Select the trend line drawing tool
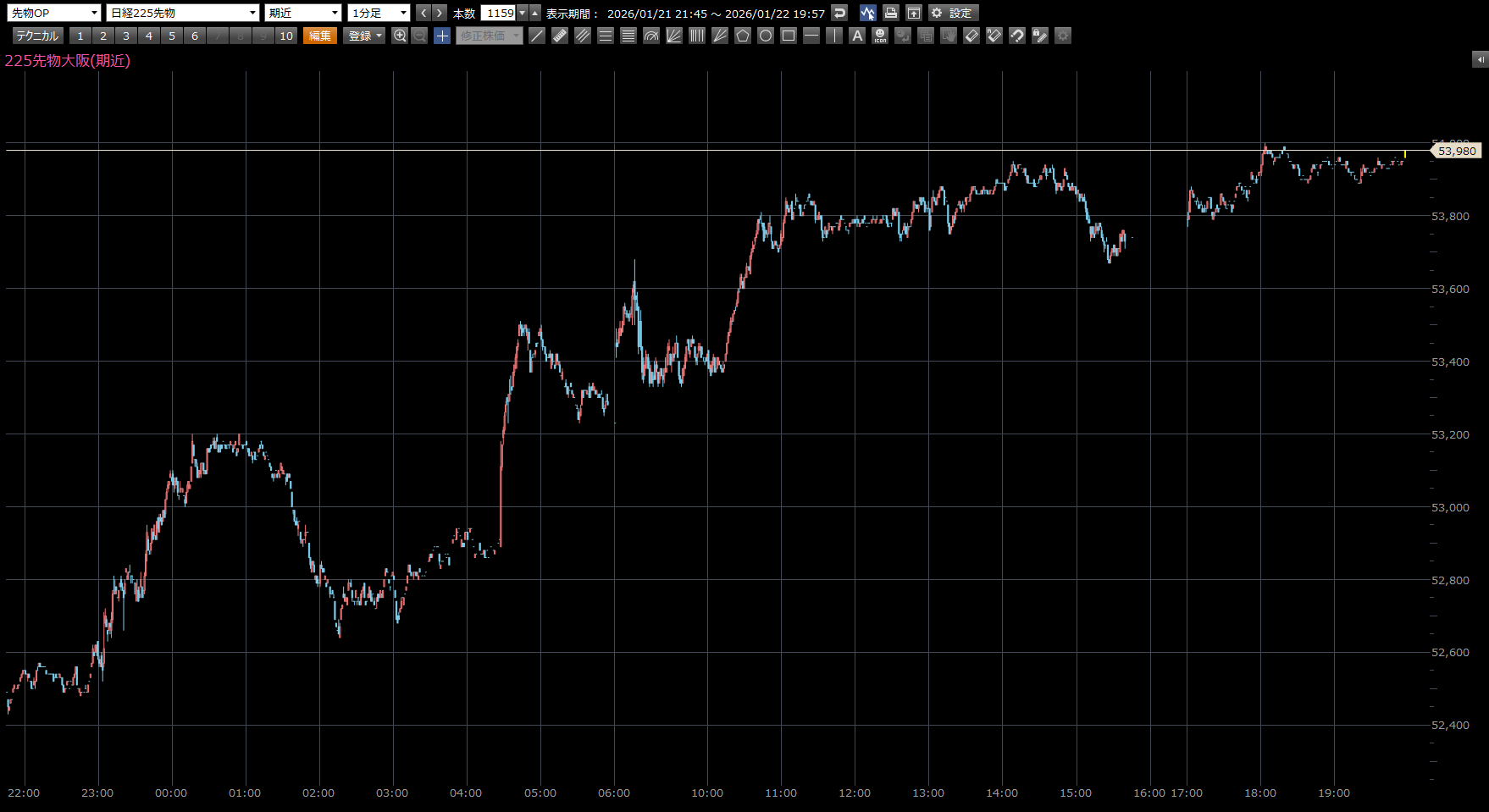 (537, 36)
